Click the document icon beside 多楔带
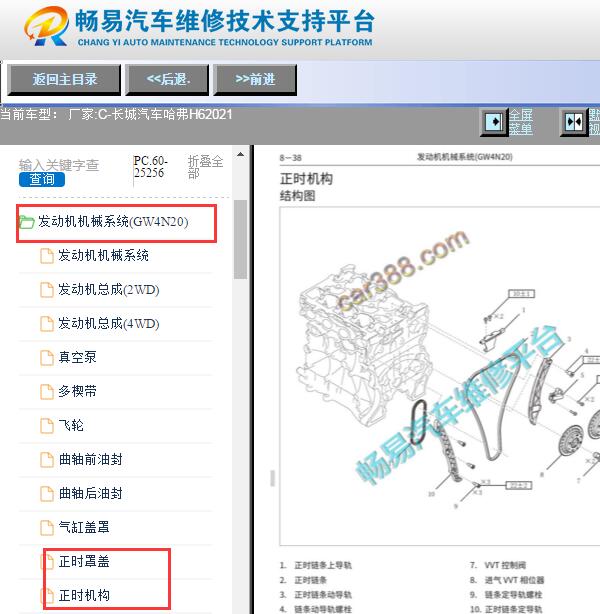 pos(47,392)
